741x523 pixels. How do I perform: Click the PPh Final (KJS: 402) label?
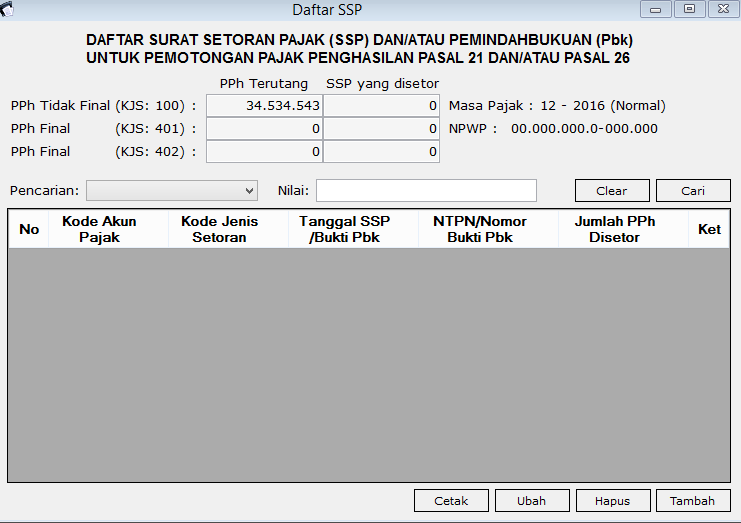[x=103, y=152]
